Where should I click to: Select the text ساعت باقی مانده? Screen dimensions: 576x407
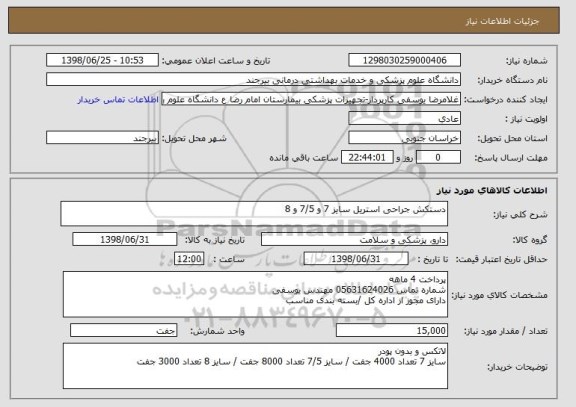pyautogui.click(x=304, y=158)
